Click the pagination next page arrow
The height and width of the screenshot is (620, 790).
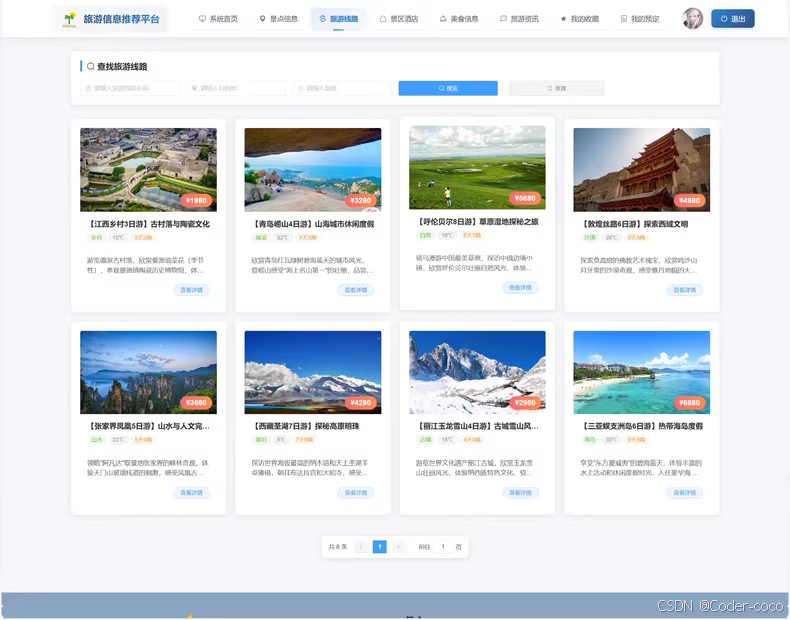(398, 547)
